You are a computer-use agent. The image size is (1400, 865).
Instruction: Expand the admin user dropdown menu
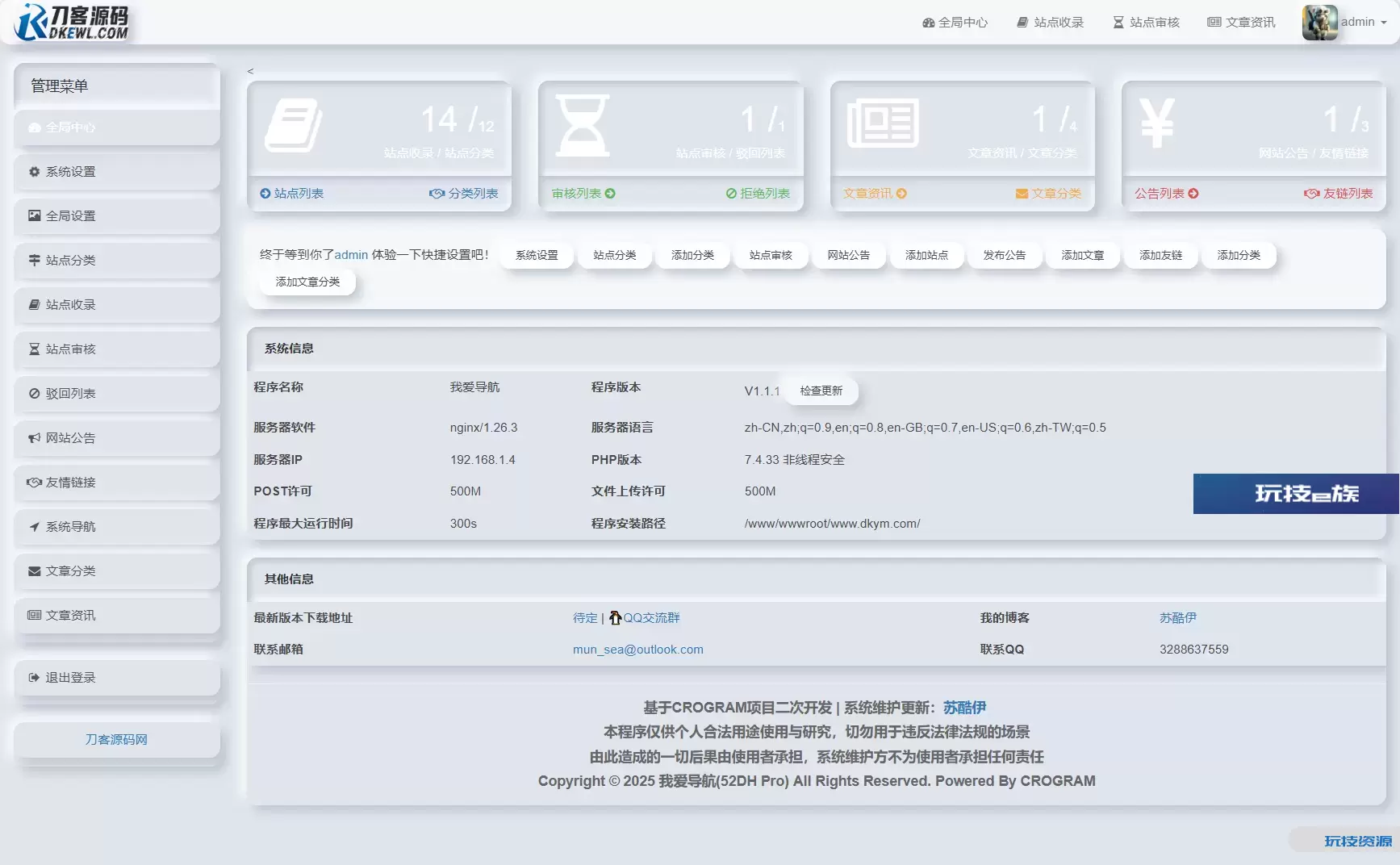coord(1364,22)
